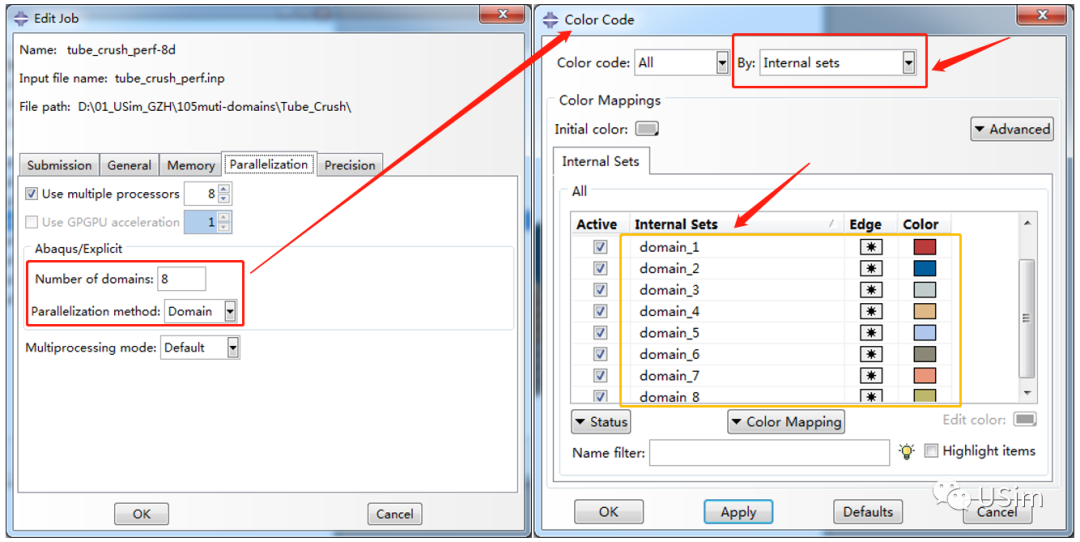The width and height of the screenshot is (1080, 542).
Task: Toggle Active checkbox for domain_5
Action: click(600, 333)
